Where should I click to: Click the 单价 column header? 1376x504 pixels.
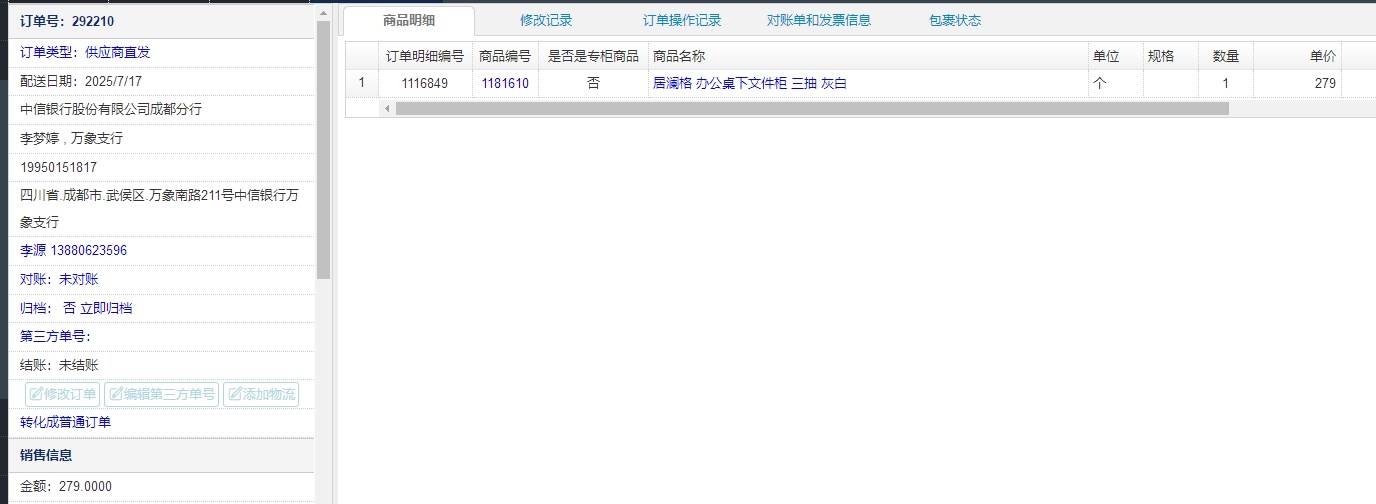click(1297, 57)
